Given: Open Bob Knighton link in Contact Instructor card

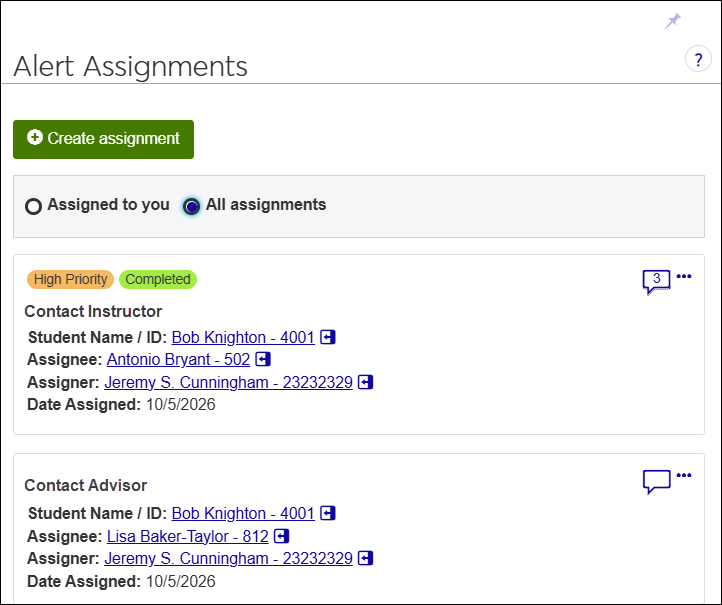Looking at the screenshot, I should pos(243,337).
